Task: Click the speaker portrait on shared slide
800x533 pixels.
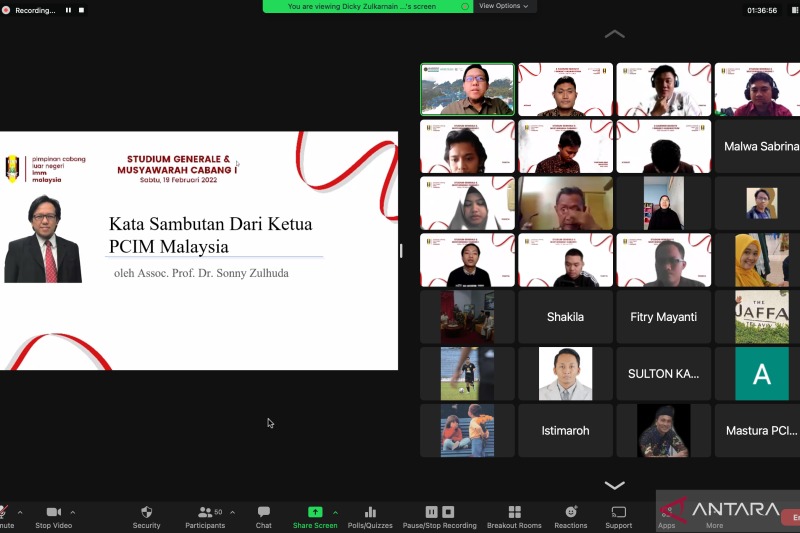Action: pyautogui.click(x=43, y=239)
